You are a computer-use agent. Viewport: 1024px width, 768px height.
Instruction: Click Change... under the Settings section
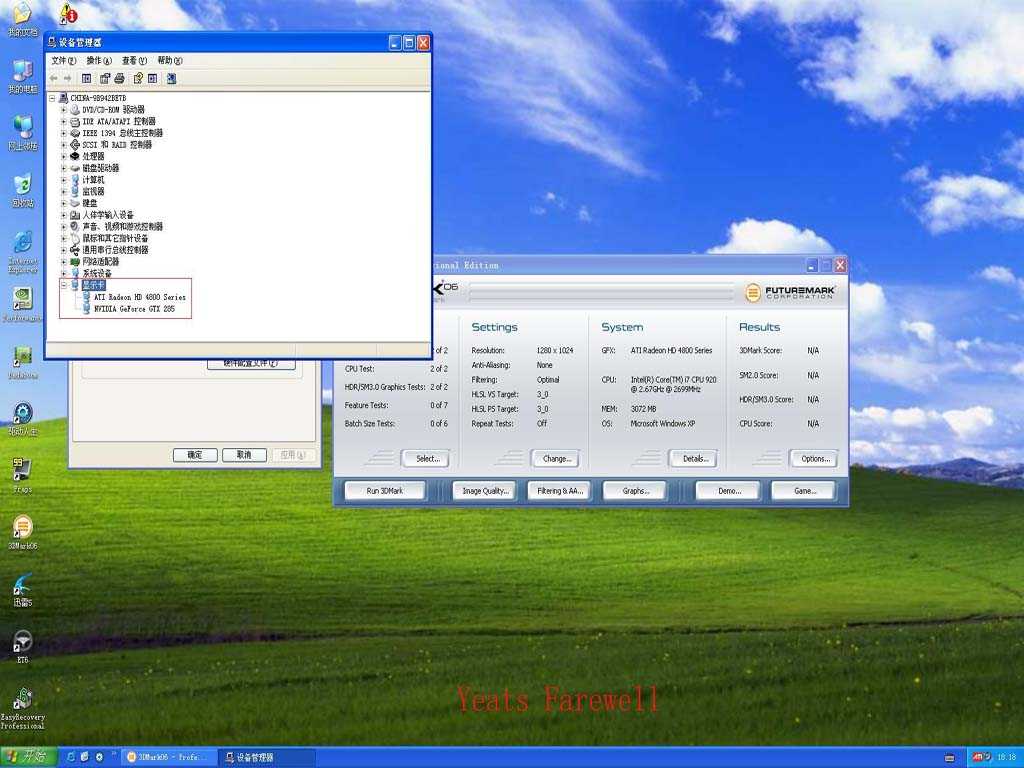tap(556, 458)
